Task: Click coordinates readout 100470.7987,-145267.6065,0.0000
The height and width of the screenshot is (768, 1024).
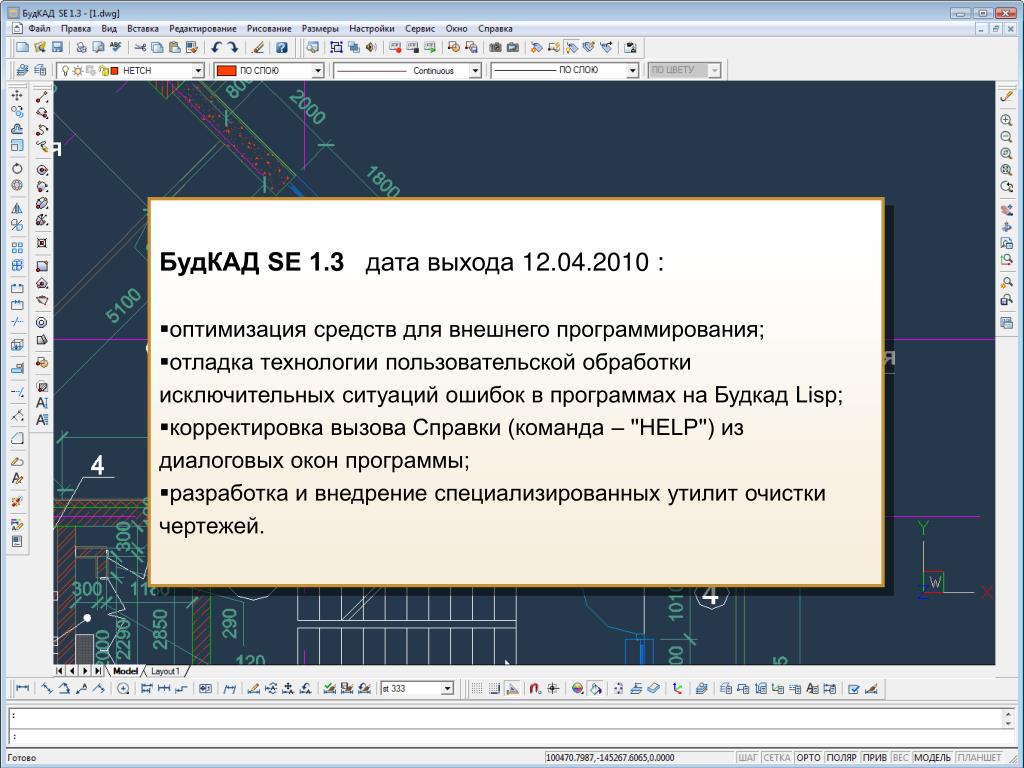Action: (609, 758)
